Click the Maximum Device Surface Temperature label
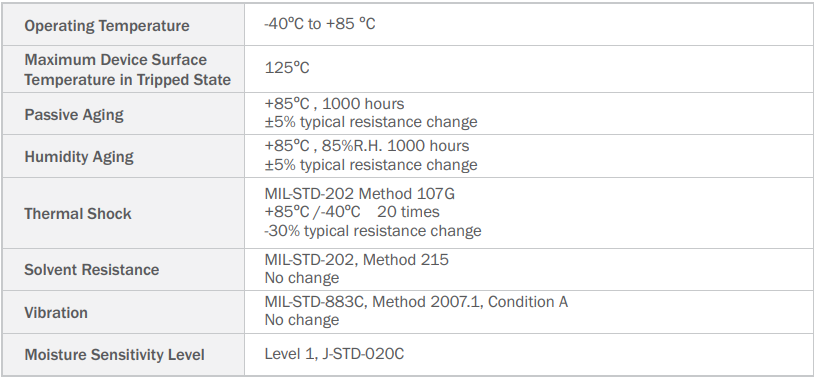This screenshot has height=378, width=814. (x=128, y=70)
